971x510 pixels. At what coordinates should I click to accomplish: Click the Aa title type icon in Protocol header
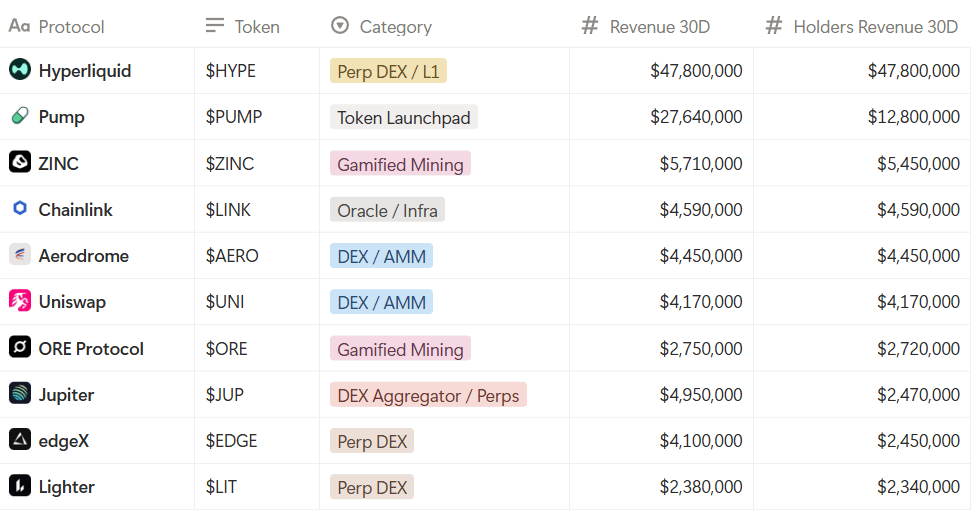(19, 26)
